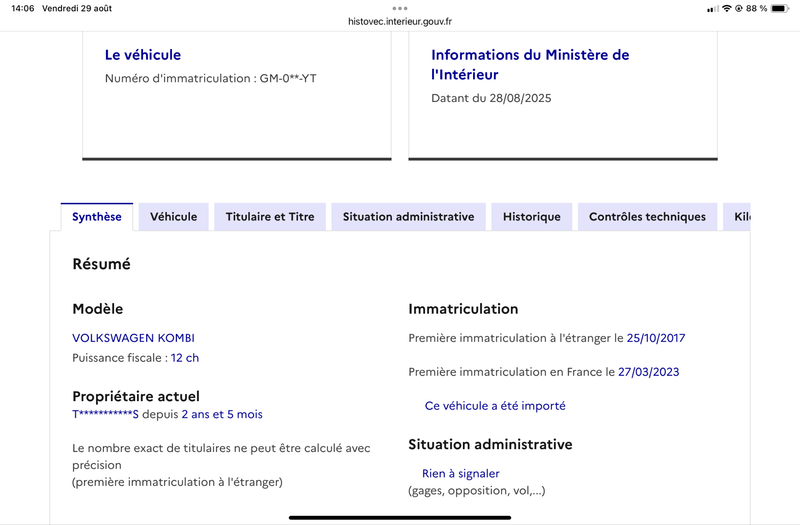The image size is (800, 525).
Task: Click the Datant du 28/08/2025 text
Action: tap(491, 98)
